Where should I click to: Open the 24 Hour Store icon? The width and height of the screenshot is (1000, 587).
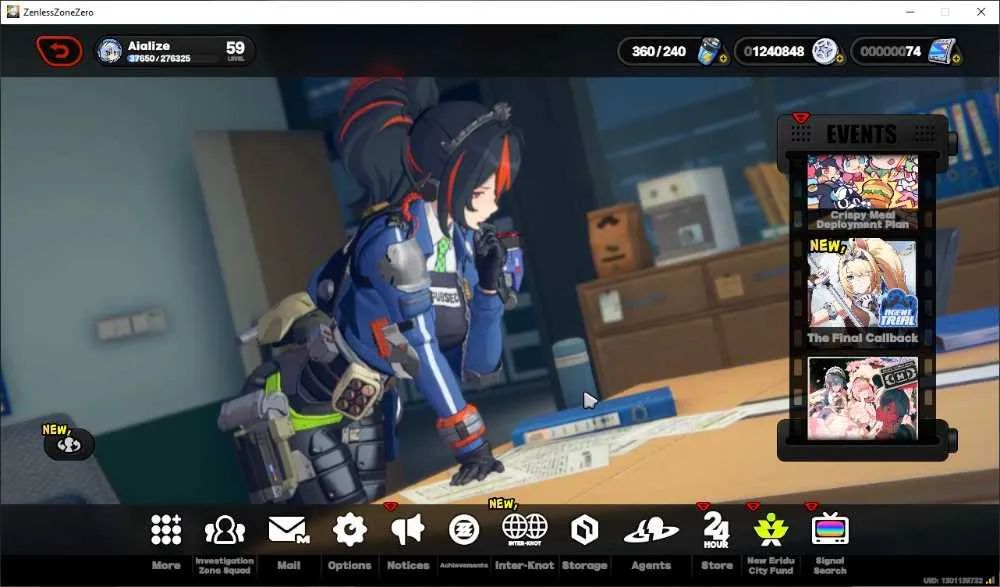tap(716, 530)
